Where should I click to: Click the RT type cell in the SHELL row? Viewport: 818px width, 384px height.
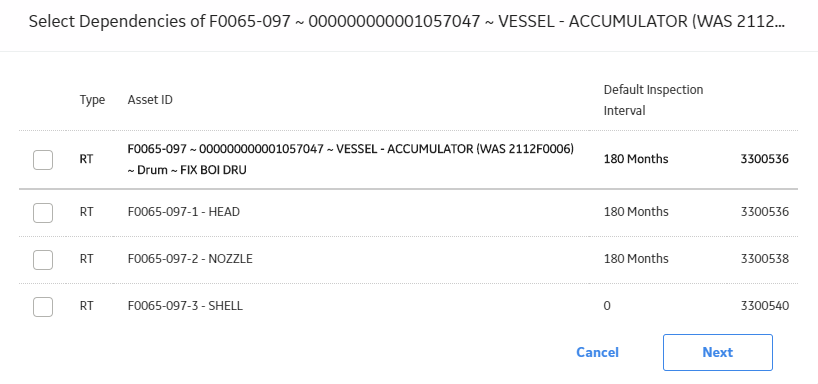point(87,306)
